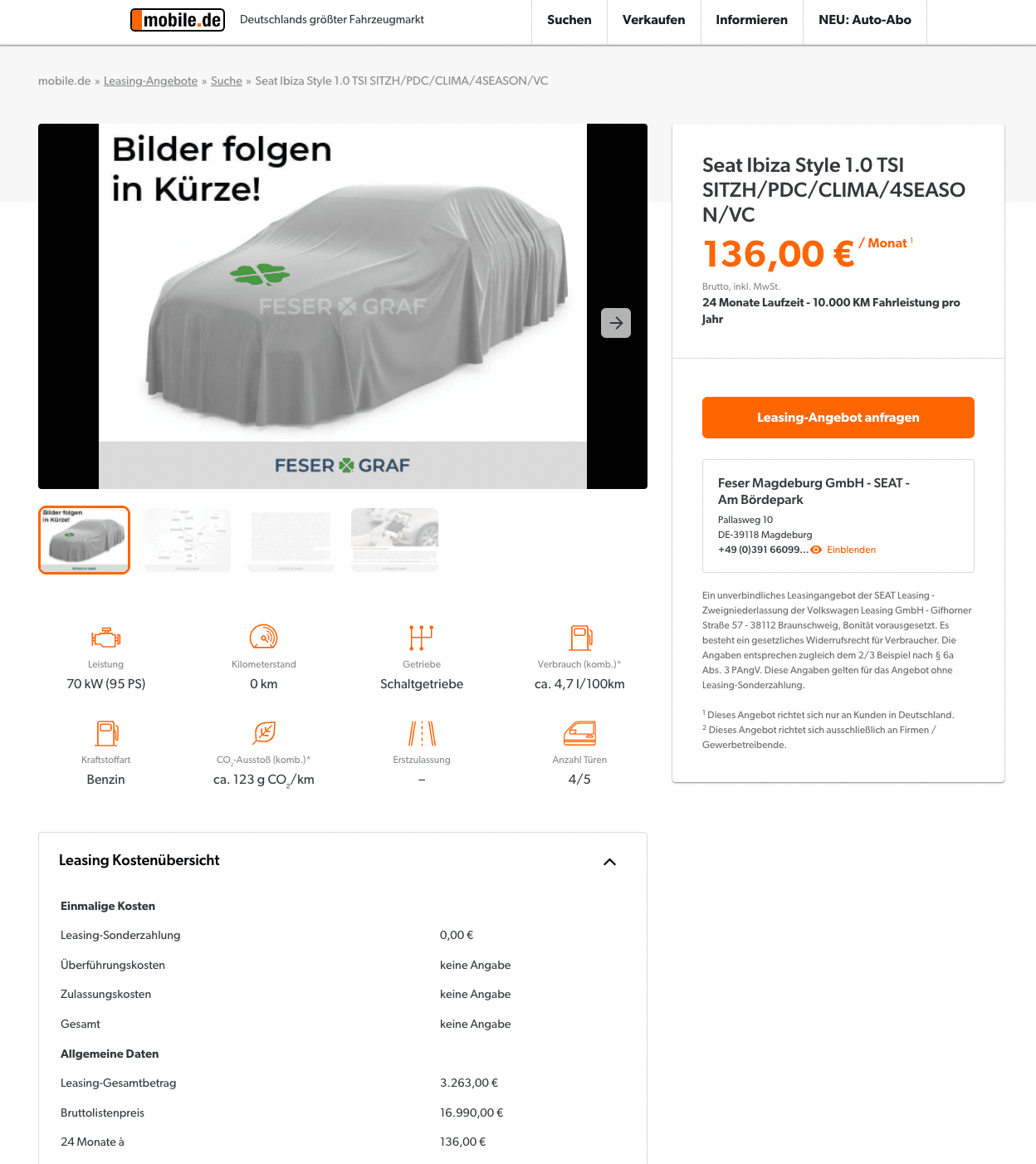This screenshot has height=1164, width=1036.
Task: Open the NEU: Auto-Abo menu item
Action: (865, 20)
